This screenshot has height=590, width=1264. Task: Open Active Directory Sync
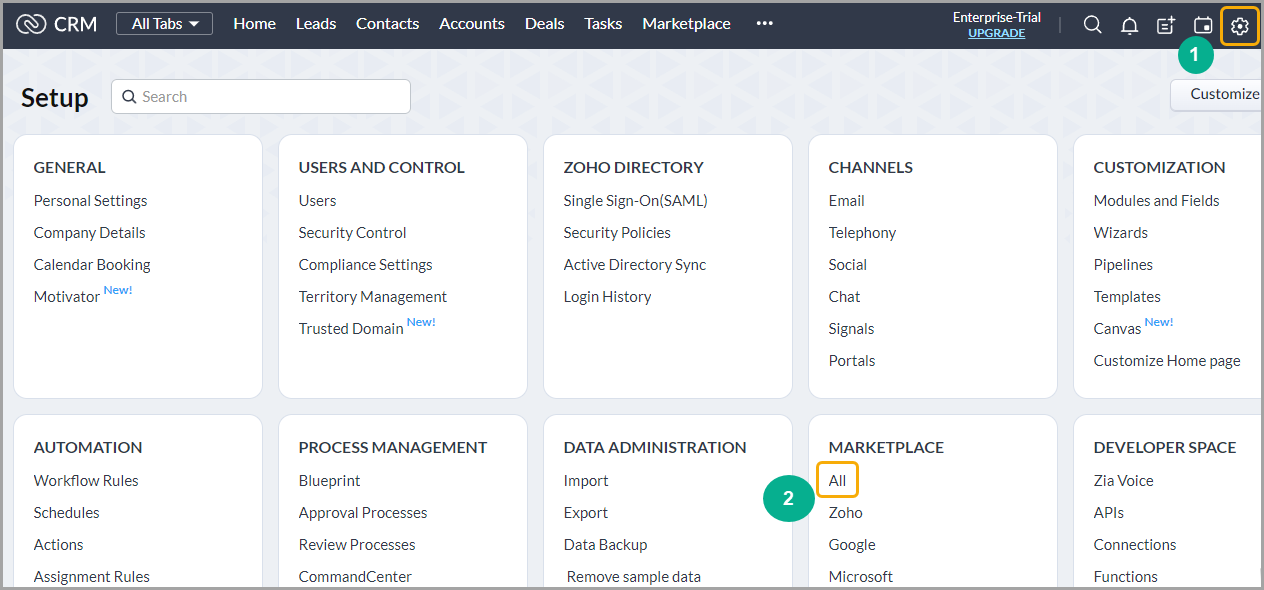[634, 265]
